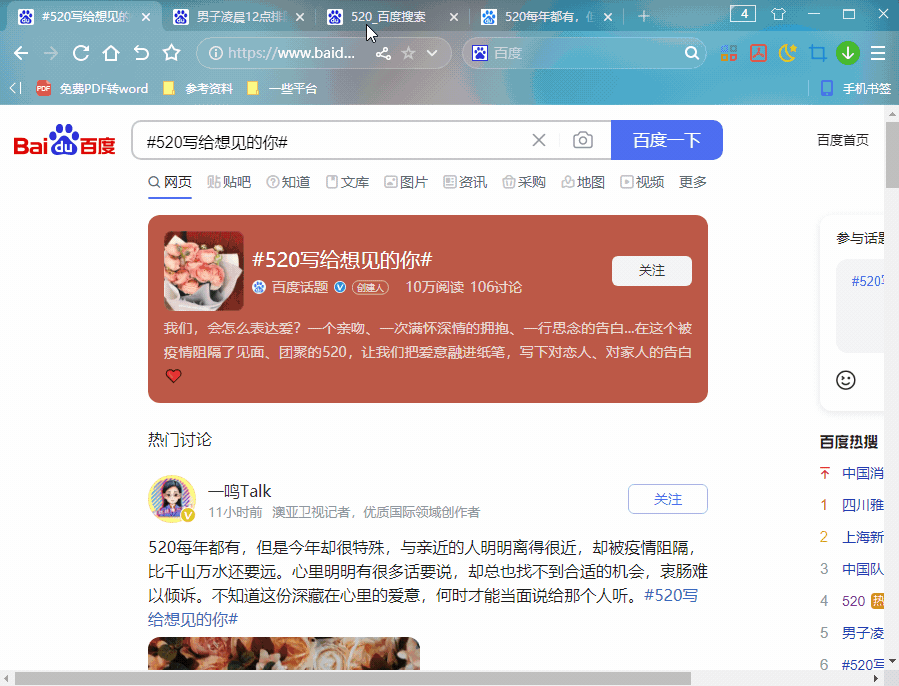Clear the Baidu search query
This screenshot has height=686, width=899.
(x=538, y=141)
